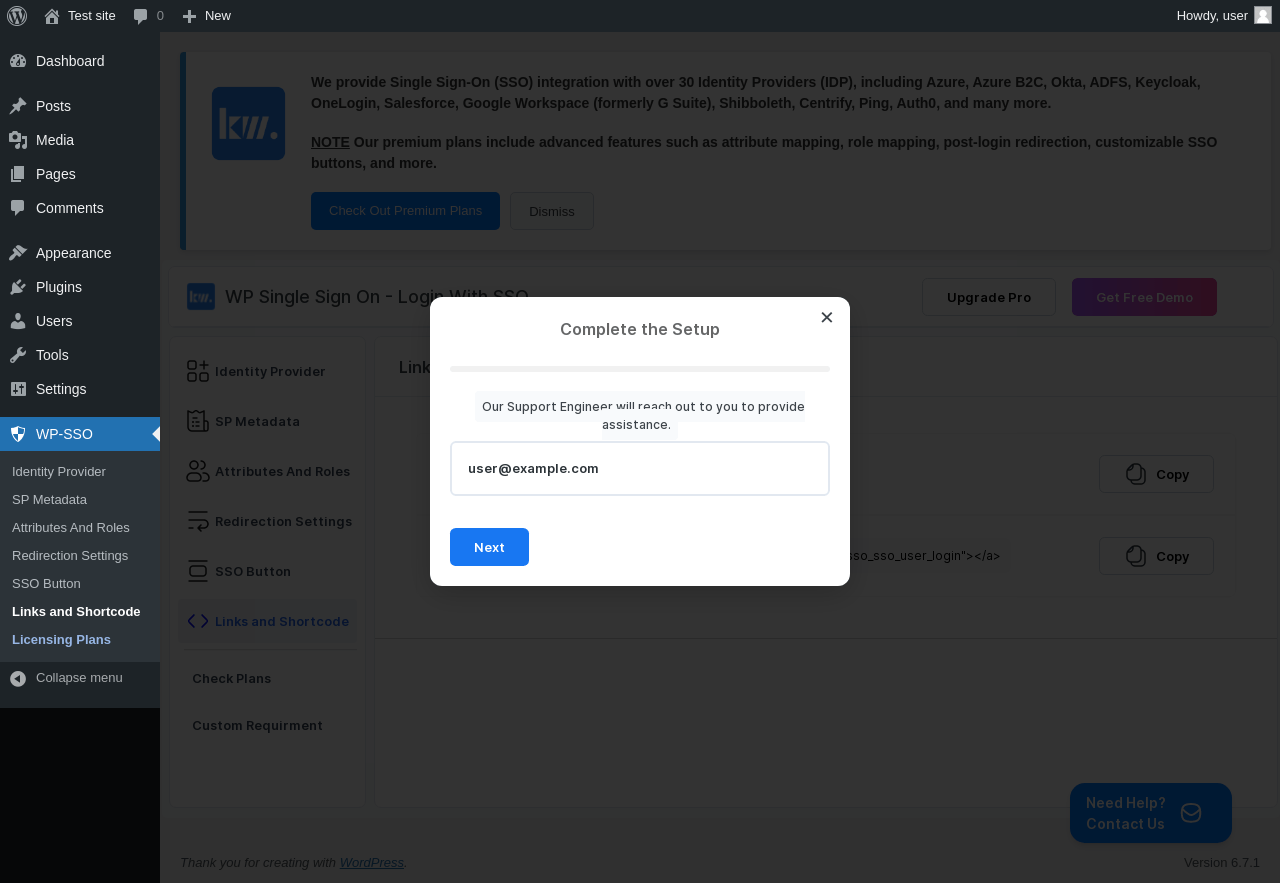
Task: Open the comments bubble in admin bar
Action: pyautogui.click(x=141, y=16)
